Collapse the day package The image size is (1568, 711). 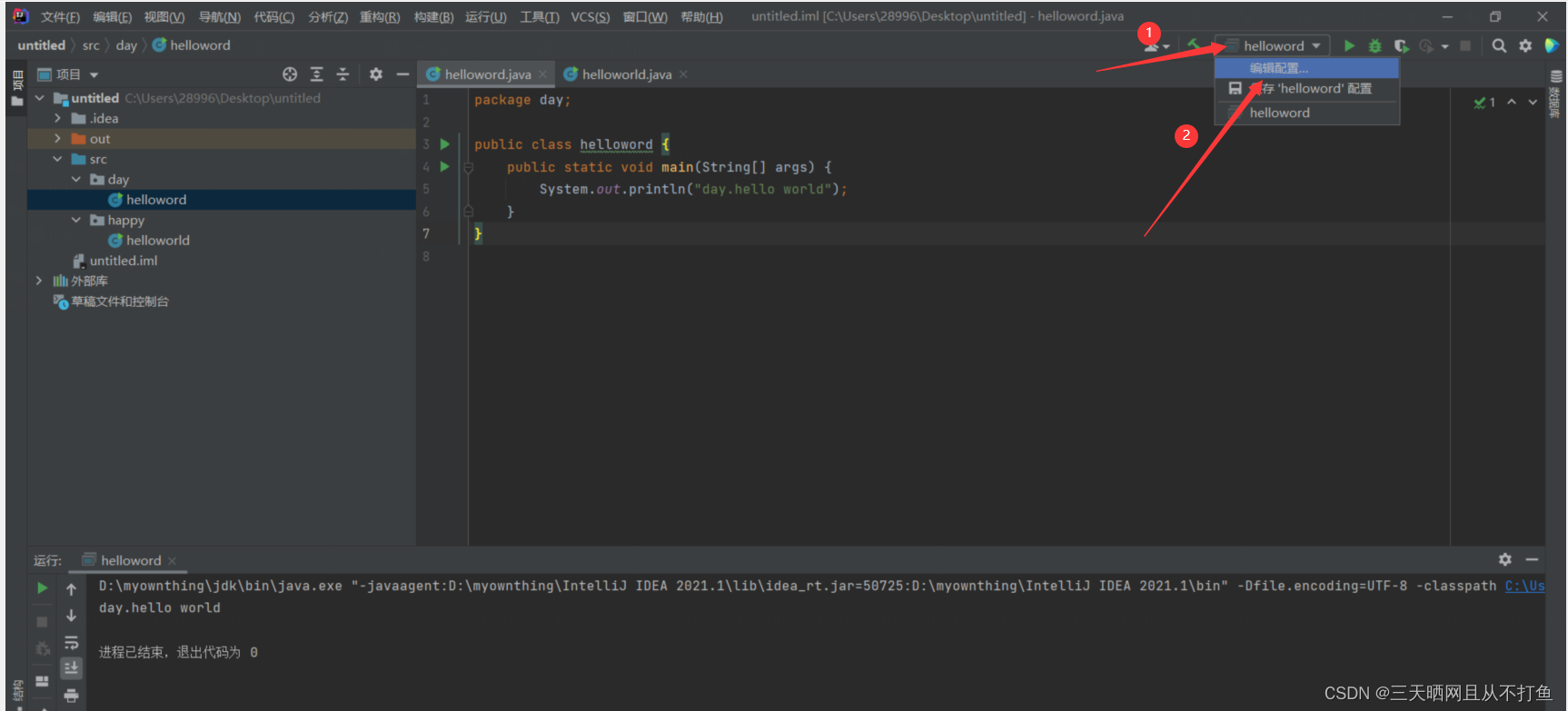pyautogui.click(x=76, y=180)
